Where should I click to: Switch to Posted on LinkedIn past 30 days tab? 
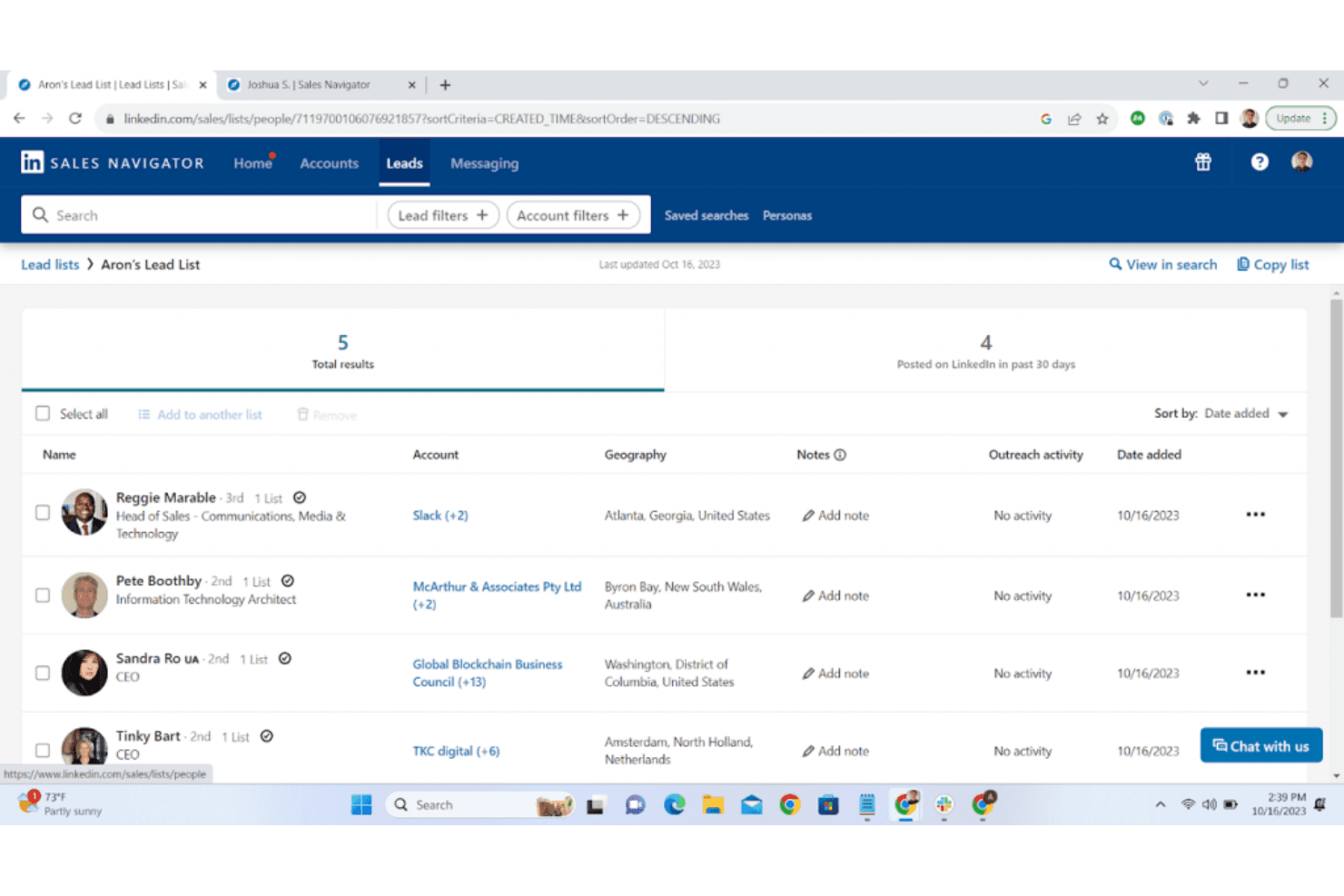(x=986, y=350)
